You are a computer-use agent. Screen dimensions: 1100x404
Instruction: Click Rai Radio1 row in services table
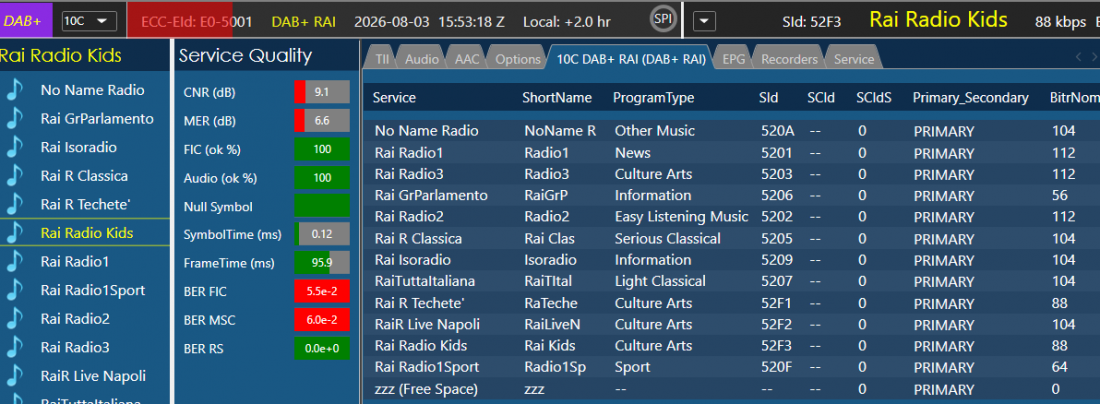tap(730, 153)
